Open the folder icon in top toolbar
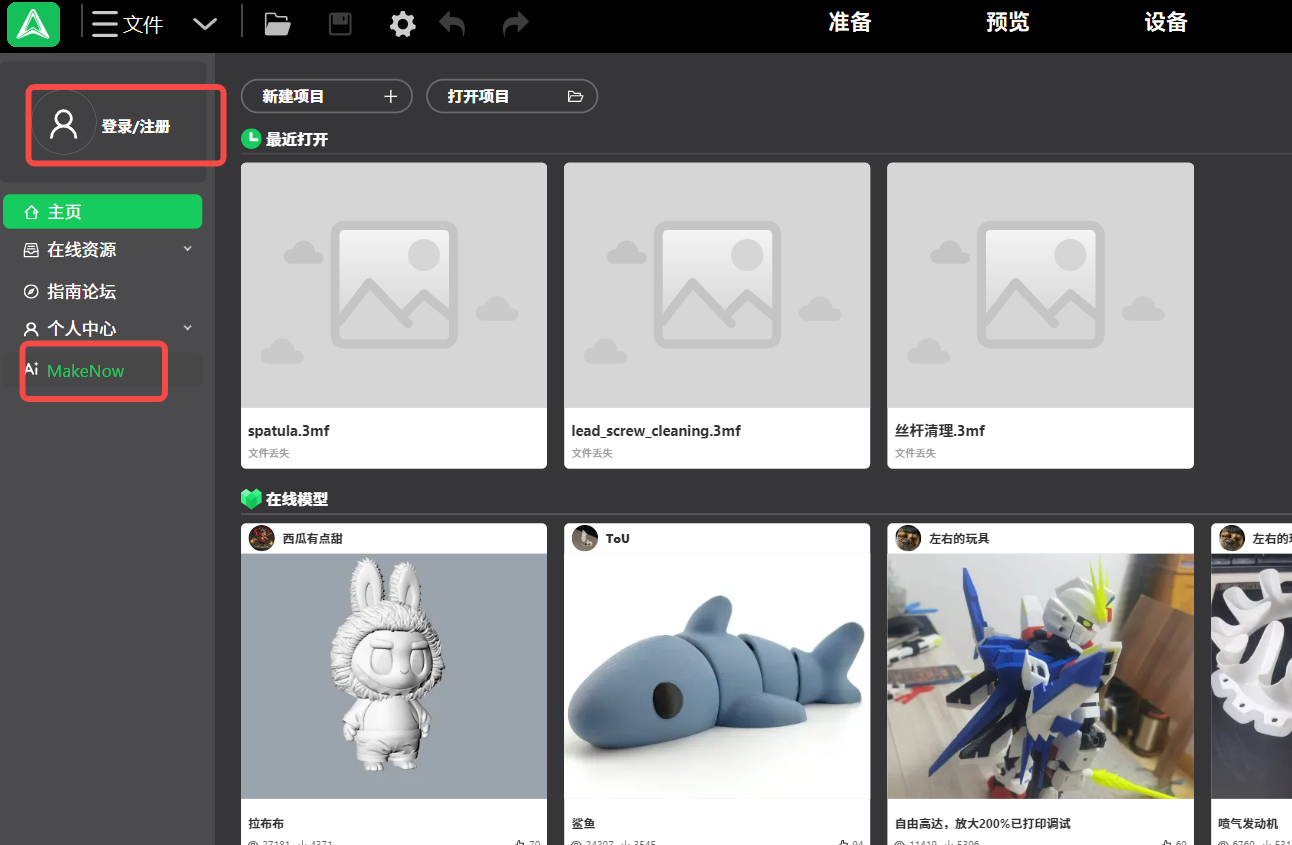 (277, 24)
